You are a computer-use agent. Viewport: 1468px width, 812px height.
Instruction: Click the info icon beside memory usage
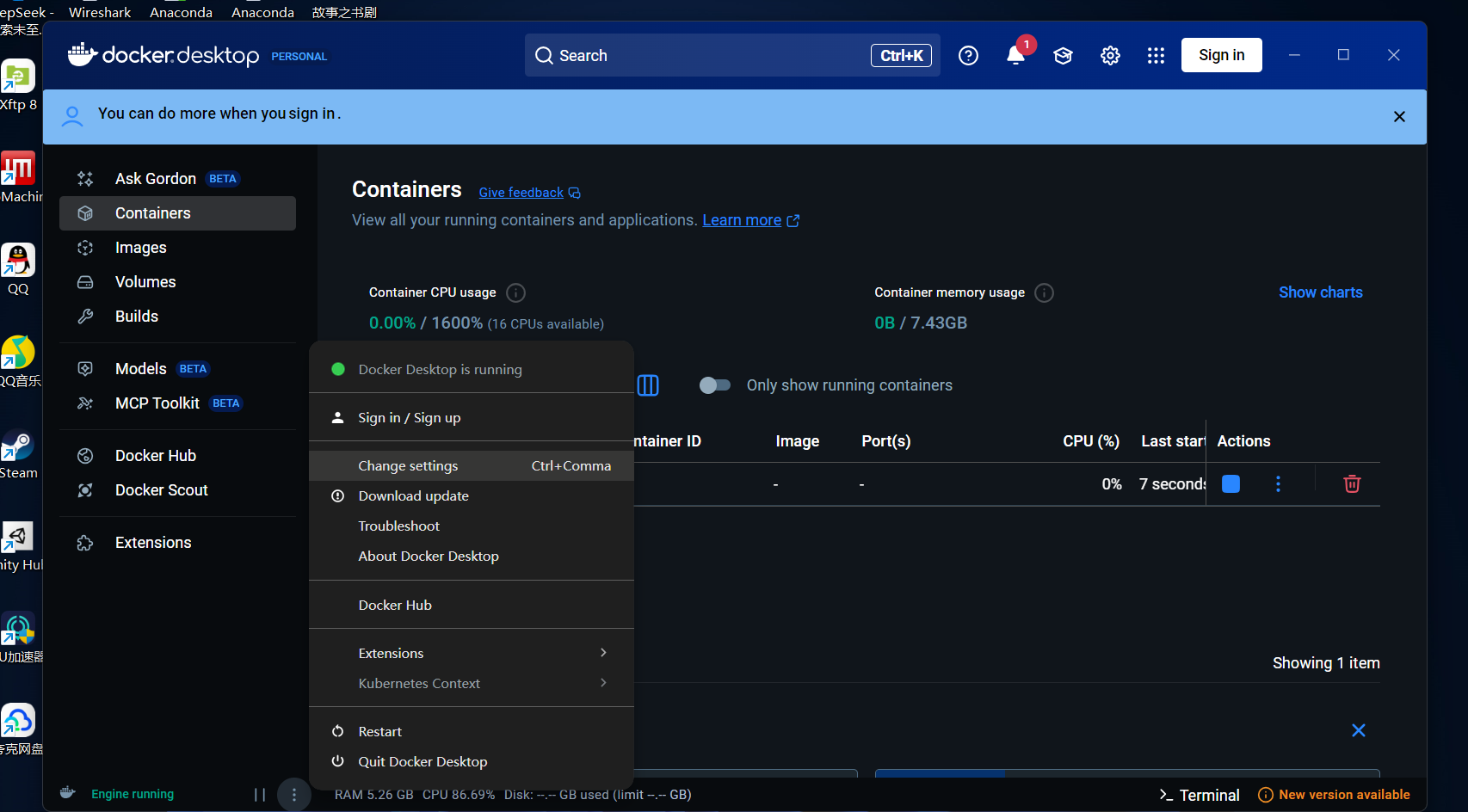(1044, 292)
